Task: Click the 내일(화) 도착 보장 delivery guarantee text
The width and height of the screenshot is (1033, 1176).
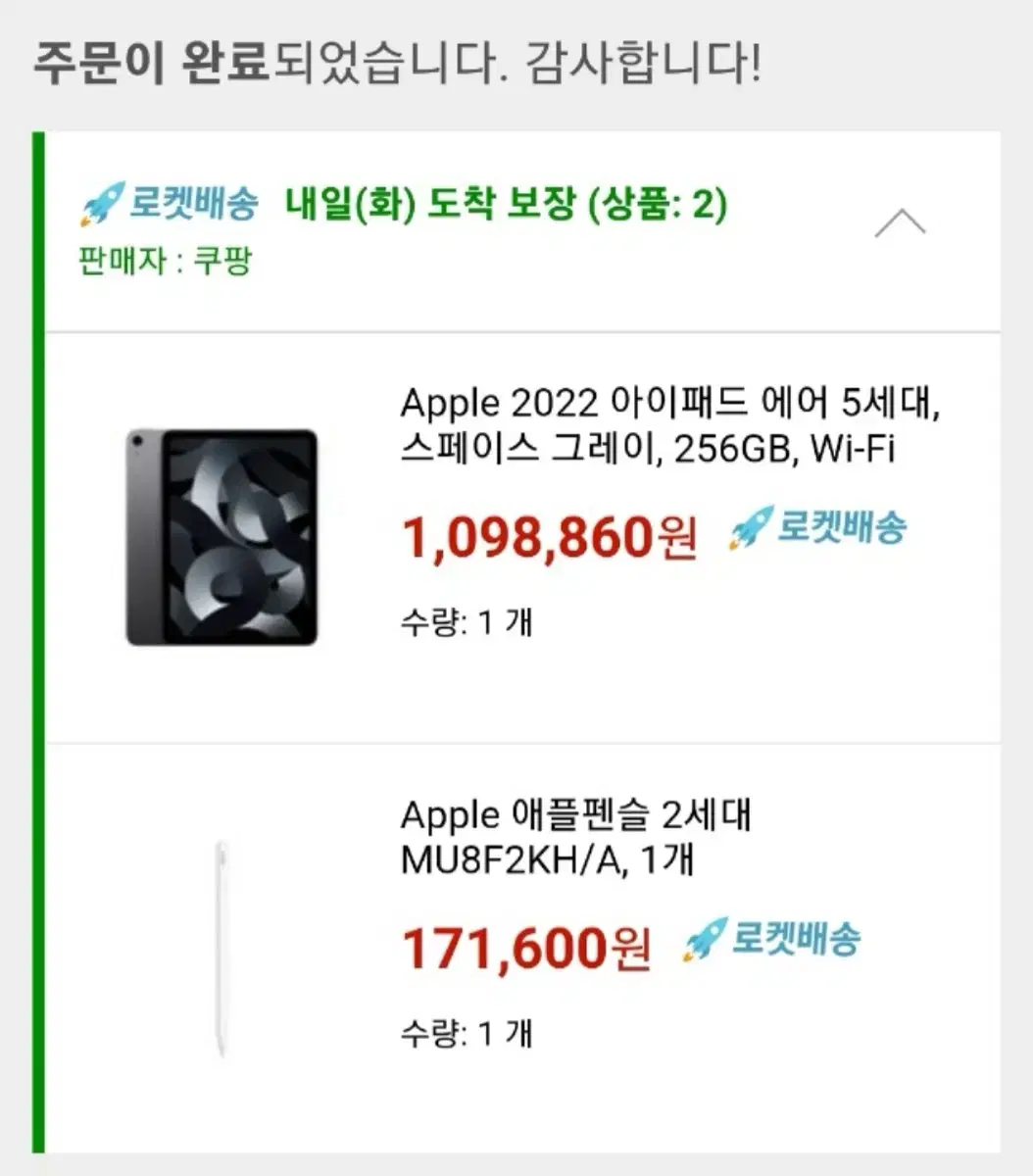Action: (430, 204)
